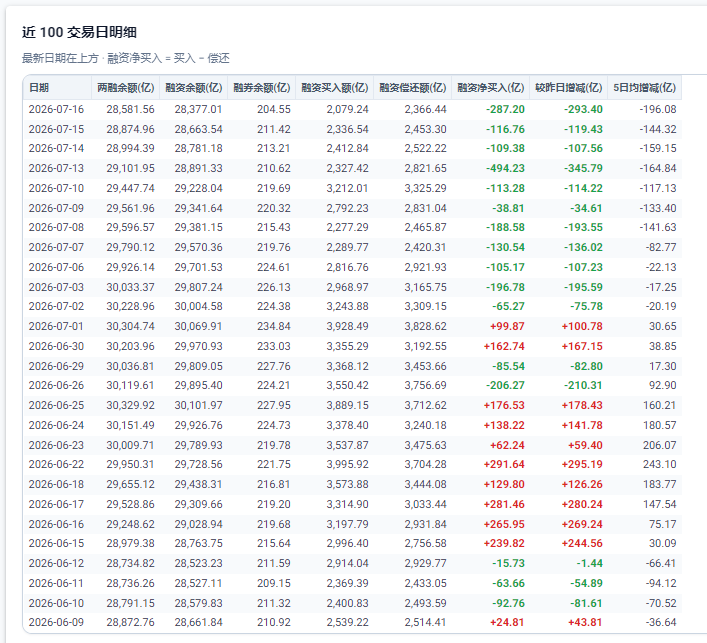
Task: Select the 2026-07-14 date cell
Action: [x=56, y=148]
